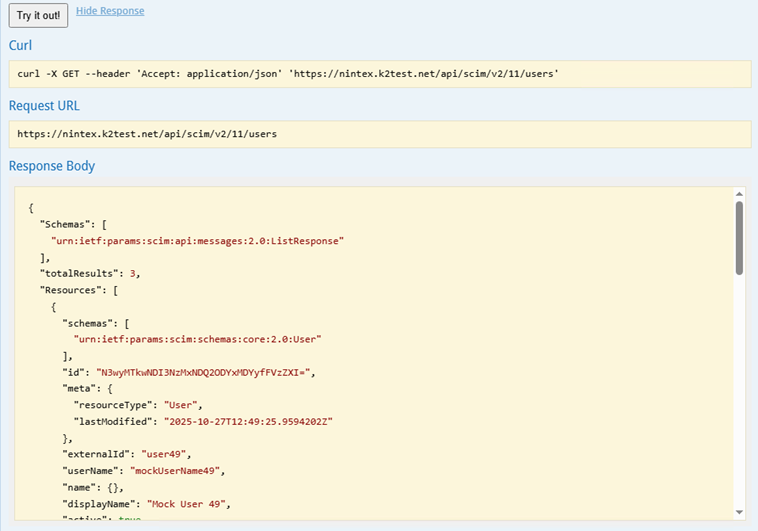This screenshot has width=758, height=531.
Task: Click the Try it out! button
Action: [x=38, y=15]
